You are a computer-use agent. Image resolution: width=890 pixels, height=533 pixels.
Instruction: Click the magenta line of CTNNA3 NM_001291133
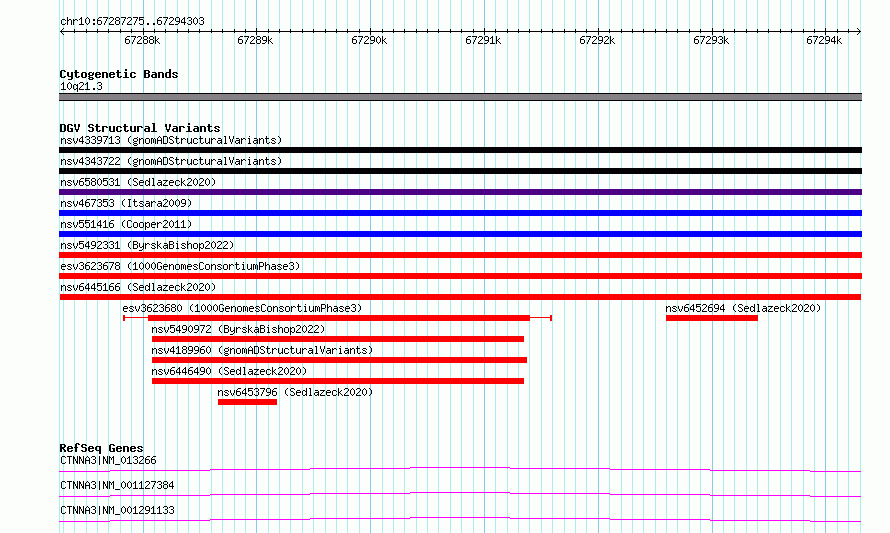[460, 519]
